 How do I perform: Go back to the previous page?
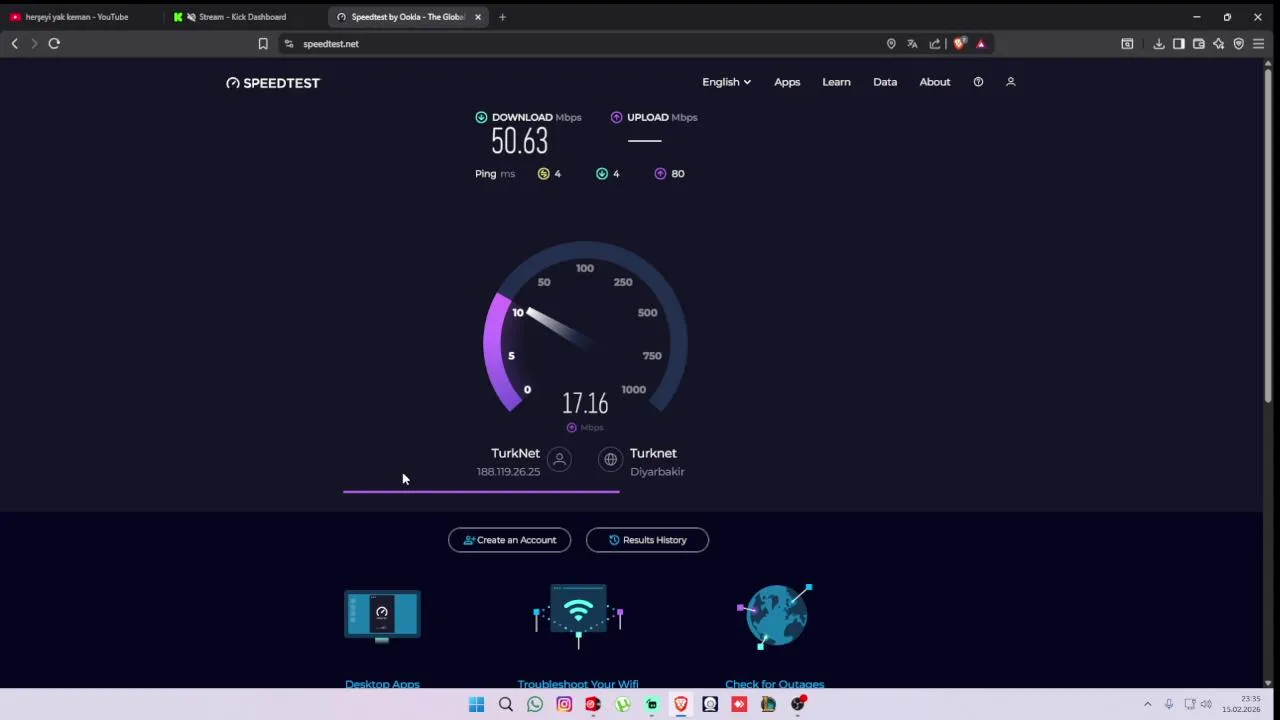(x=14, y=44)
